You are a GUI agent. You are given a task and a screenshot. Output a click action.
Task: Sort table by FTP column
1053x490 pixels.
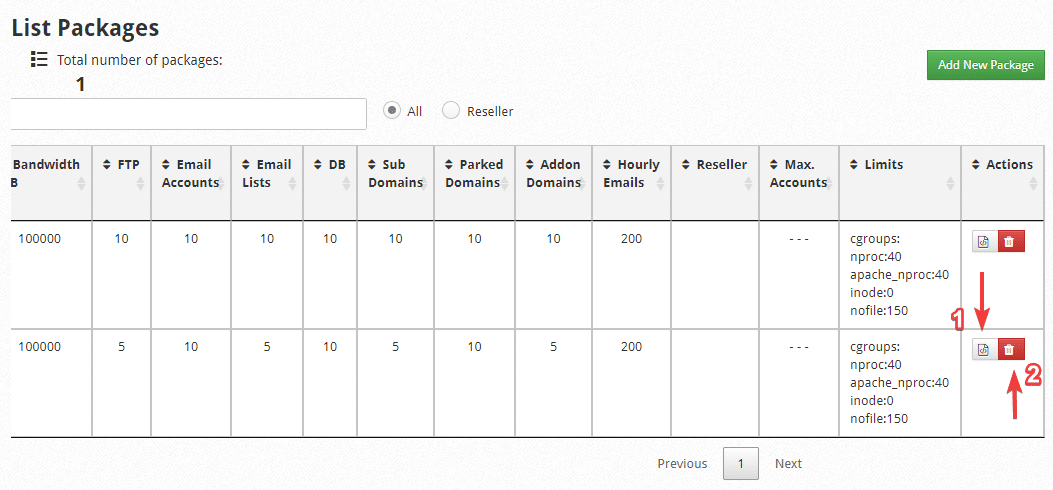[121, 165]
